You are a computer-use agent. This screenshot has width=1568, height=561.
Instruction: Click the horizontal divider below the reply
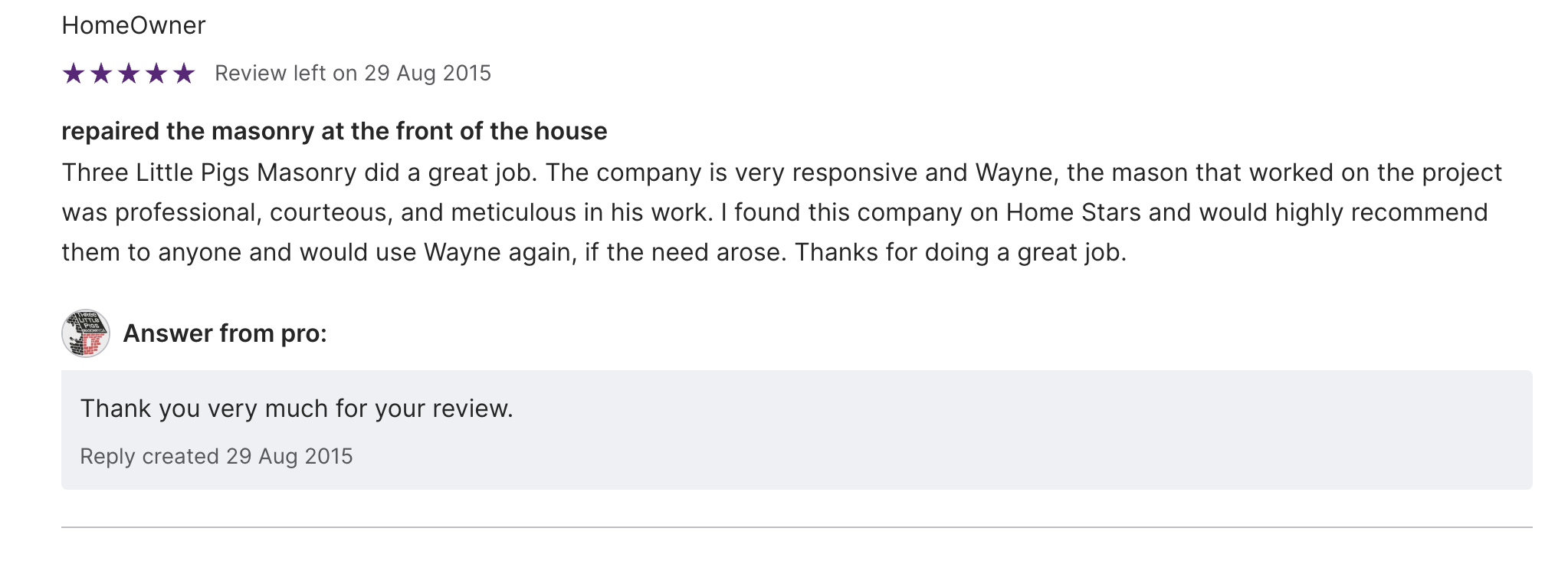click(797, 527)
